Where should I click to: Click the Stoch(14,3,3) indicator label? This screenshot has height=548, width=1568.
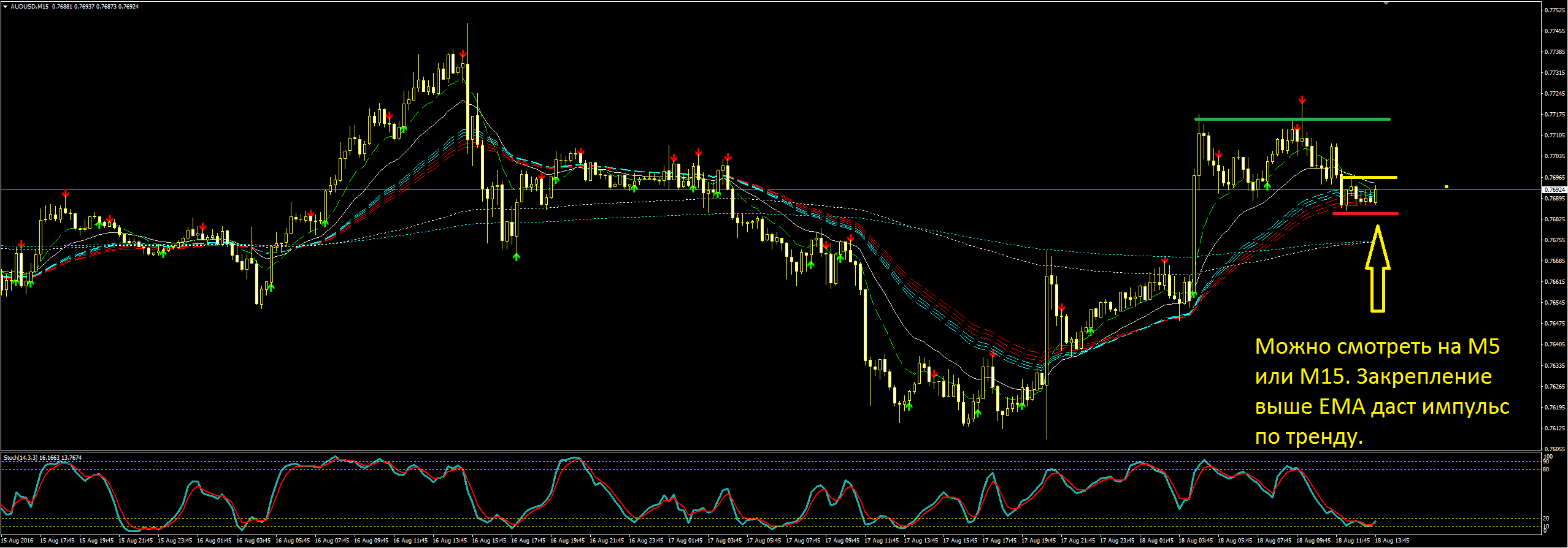point(20,458)
